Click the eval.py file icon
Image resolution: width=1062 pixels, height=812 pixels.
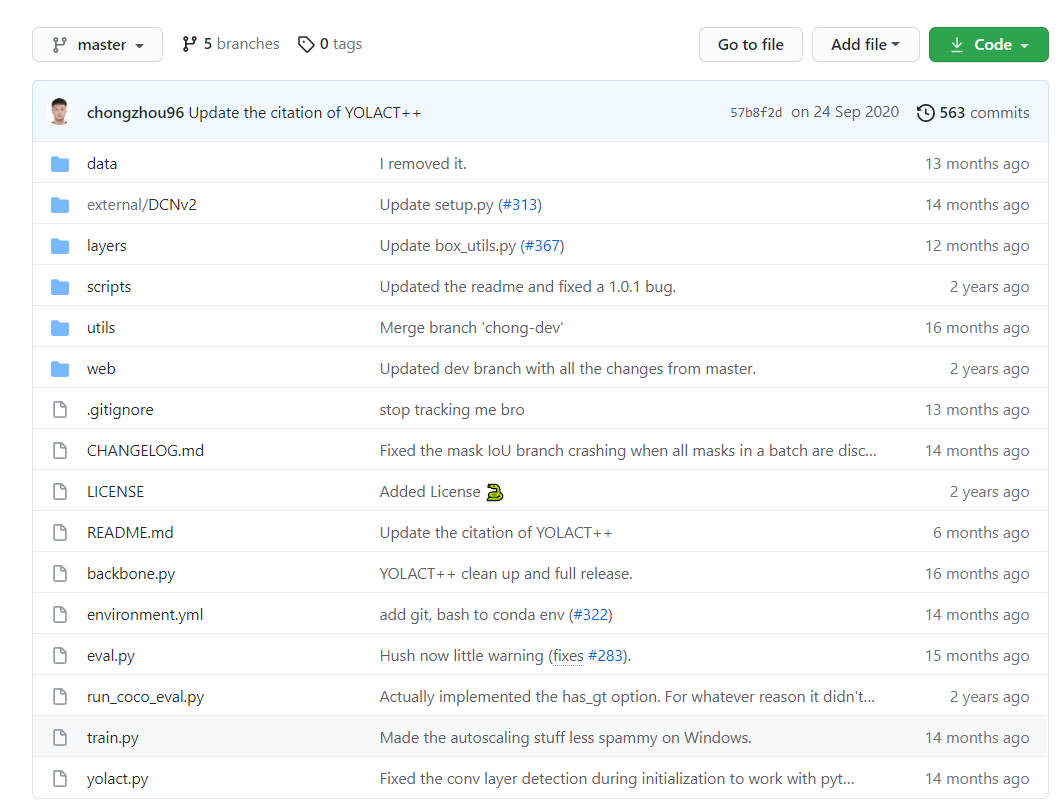pos(60,656)
